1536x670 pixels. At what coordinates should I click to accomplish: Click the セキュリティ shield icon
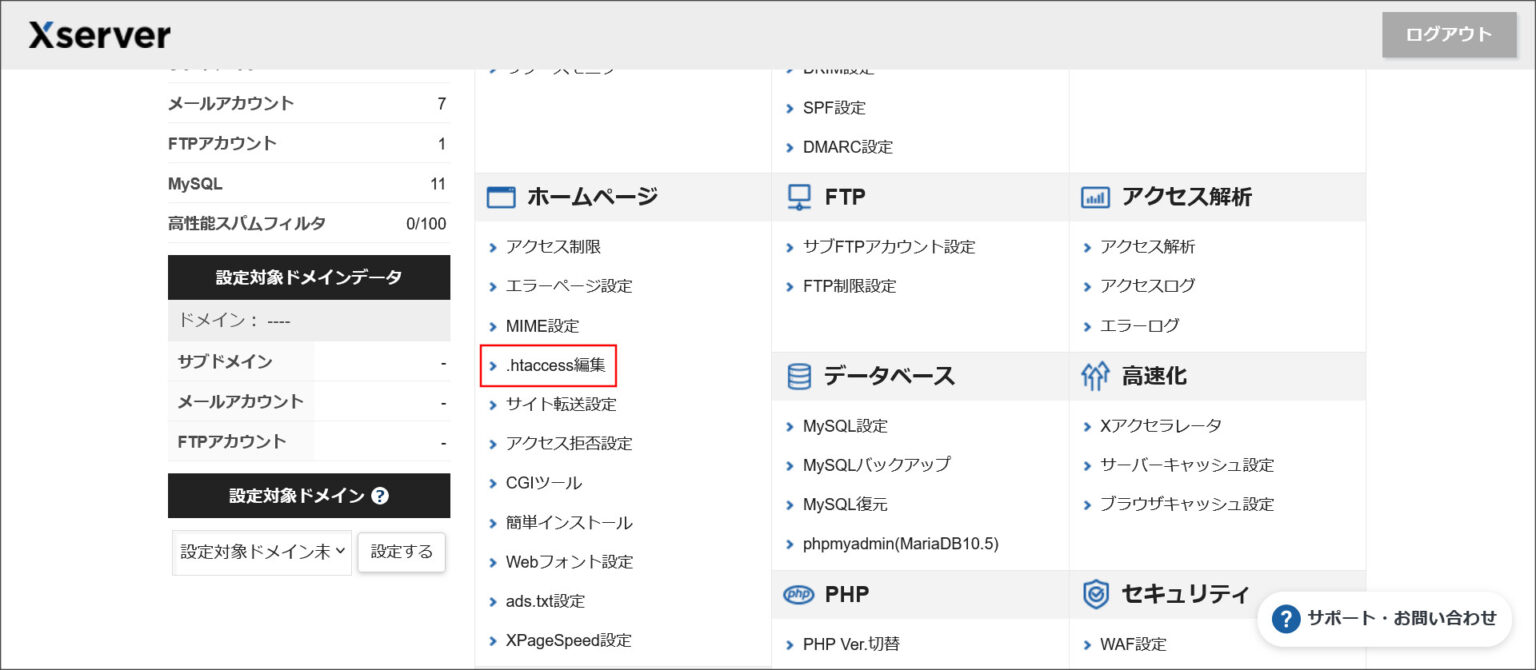(x=1096, y=594)
